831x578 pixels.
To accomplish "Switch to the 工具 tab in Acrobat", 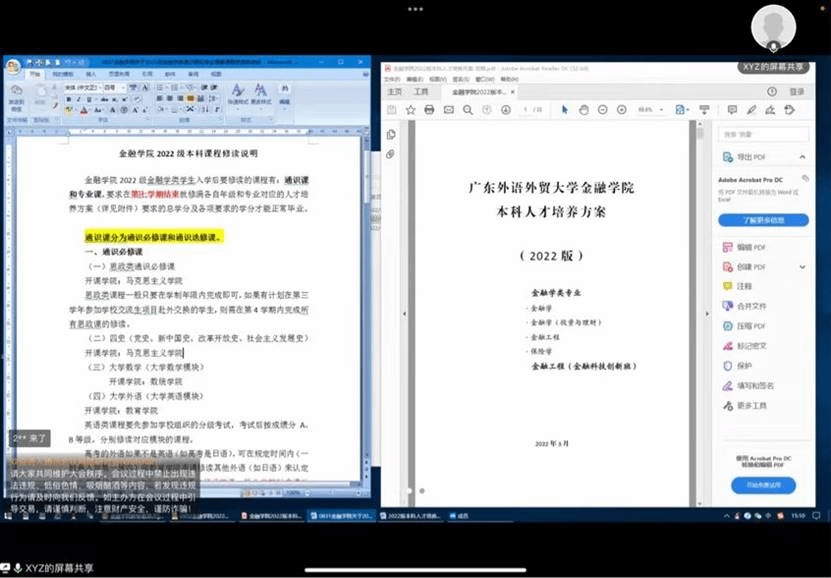I will (422, 92).
